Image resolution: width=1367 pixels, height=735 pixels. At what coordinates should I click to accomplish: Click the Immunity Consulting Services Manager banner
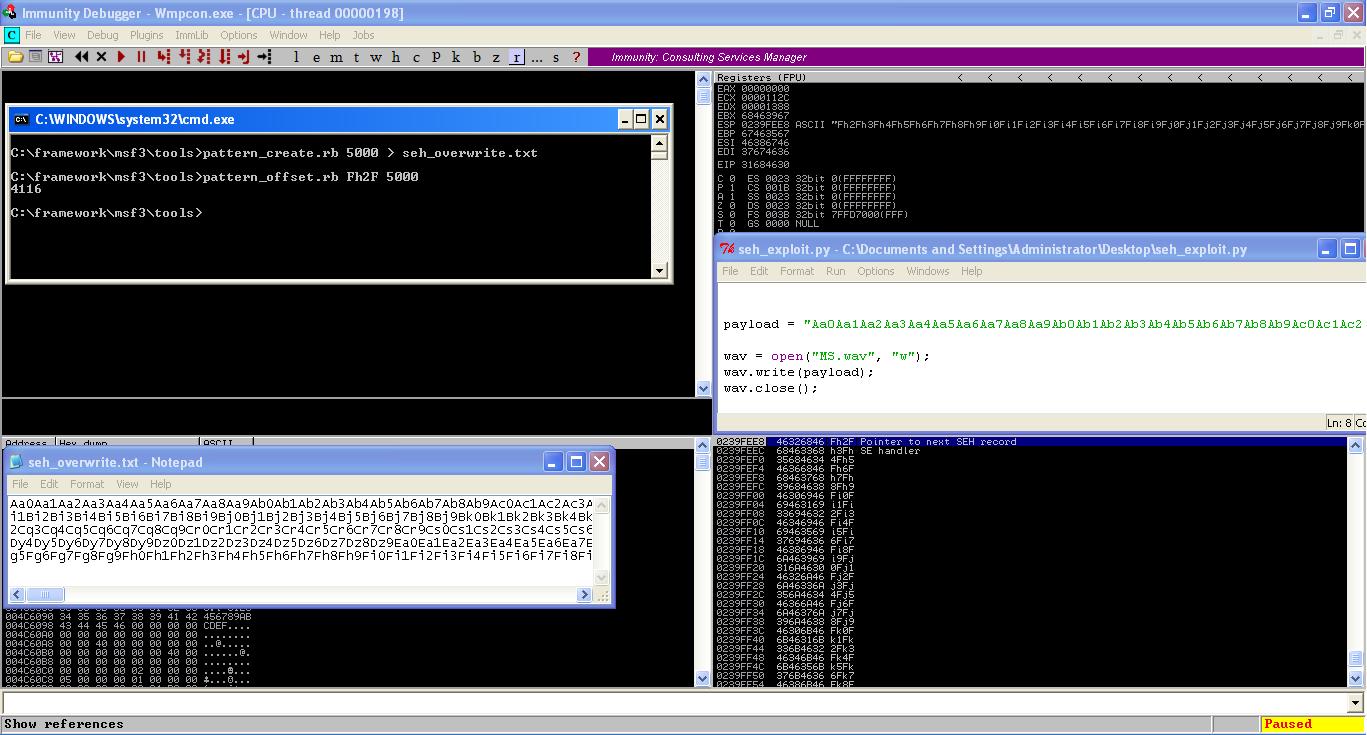975,57
